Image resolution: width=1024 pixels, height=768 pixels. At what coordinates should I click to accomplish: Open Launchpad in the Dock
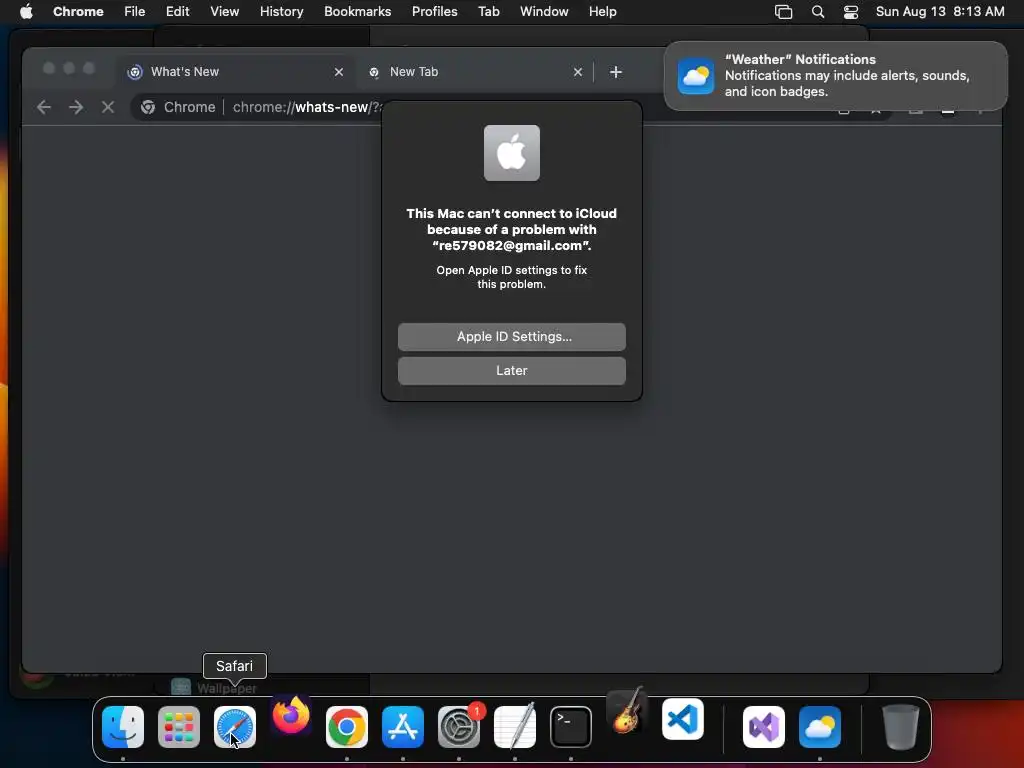179,727
